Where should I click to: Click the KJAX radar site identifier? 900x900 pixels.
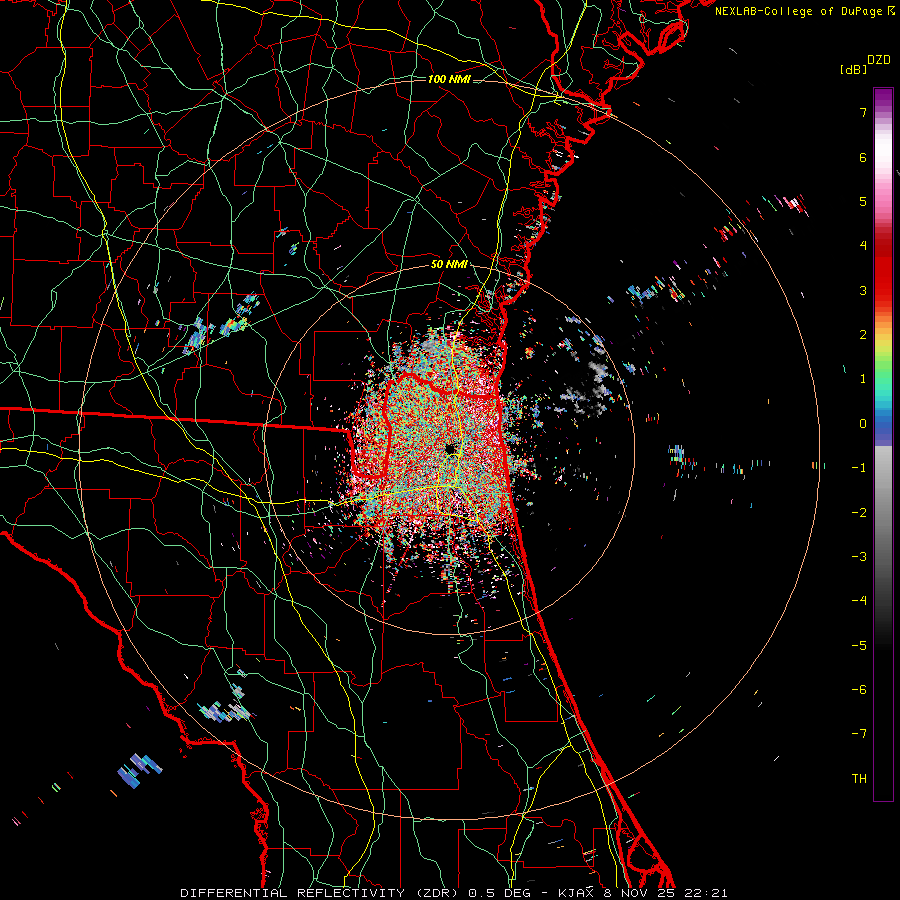coord(575,893)
